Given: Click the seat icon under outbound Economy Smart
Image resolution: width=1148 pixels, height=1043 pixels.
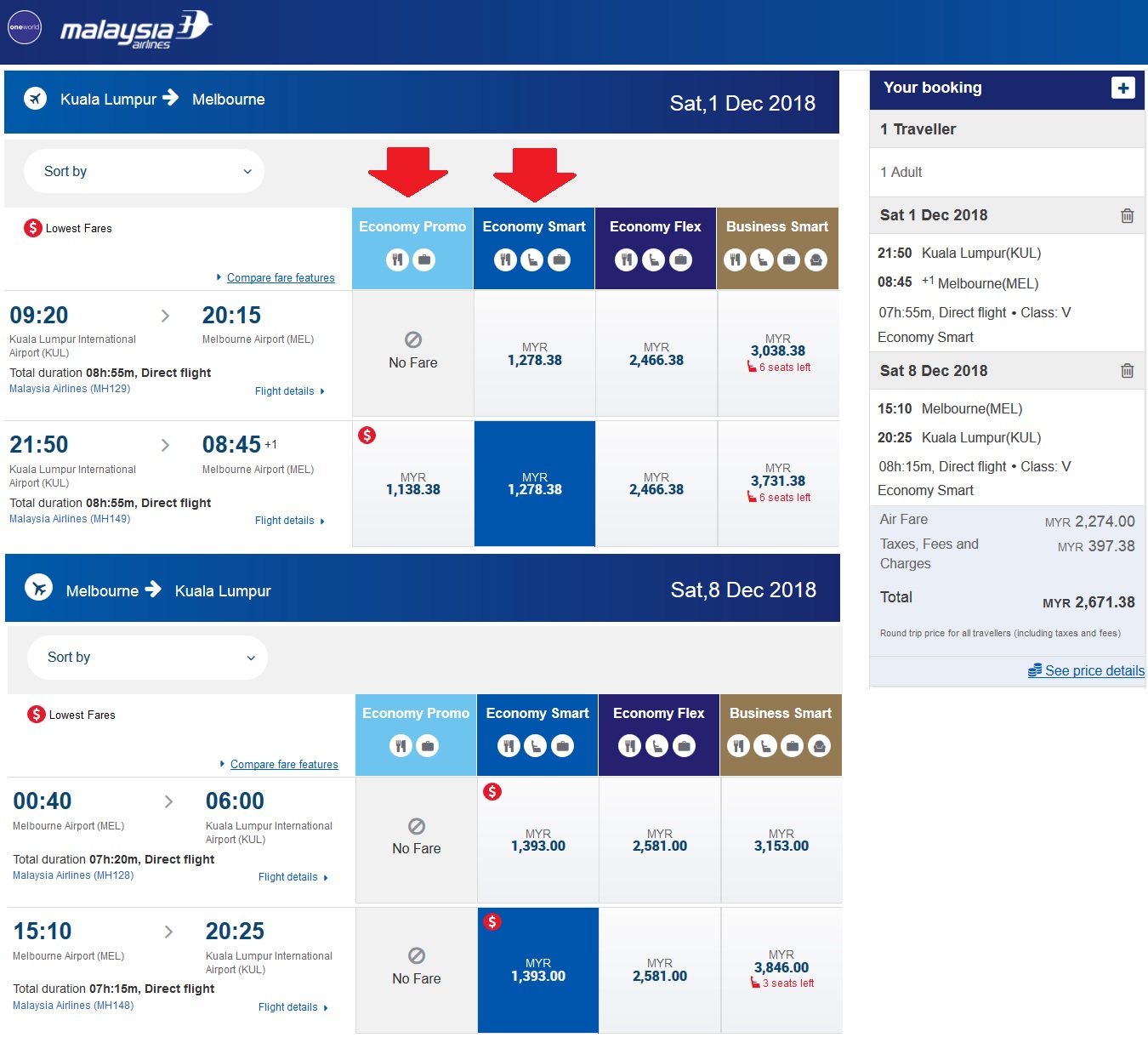Looking at the screenshot, I should point(532,260).
